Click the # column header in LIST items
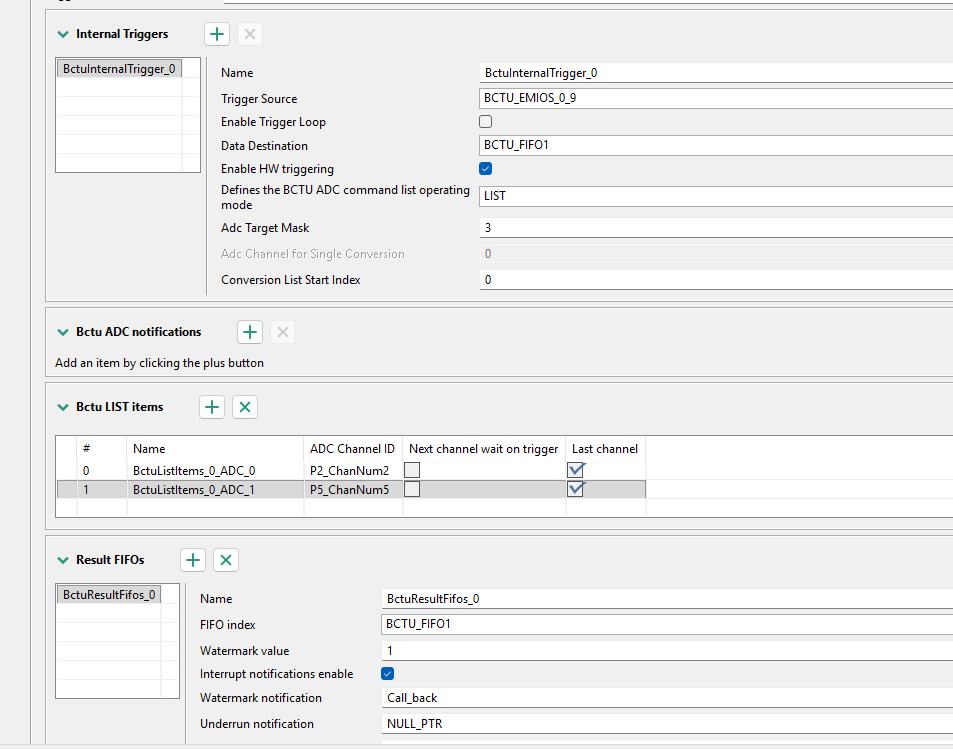 [x=101, y=449]
